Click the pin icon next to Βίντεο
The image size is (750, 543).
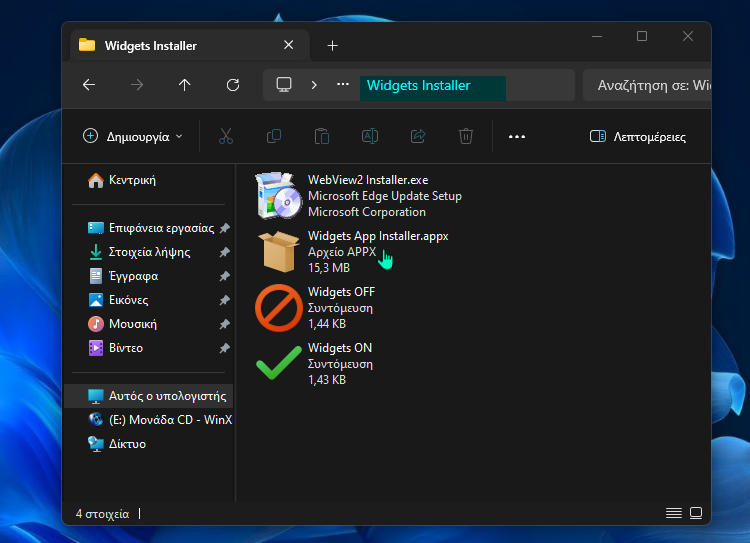[x=224, y=348]
